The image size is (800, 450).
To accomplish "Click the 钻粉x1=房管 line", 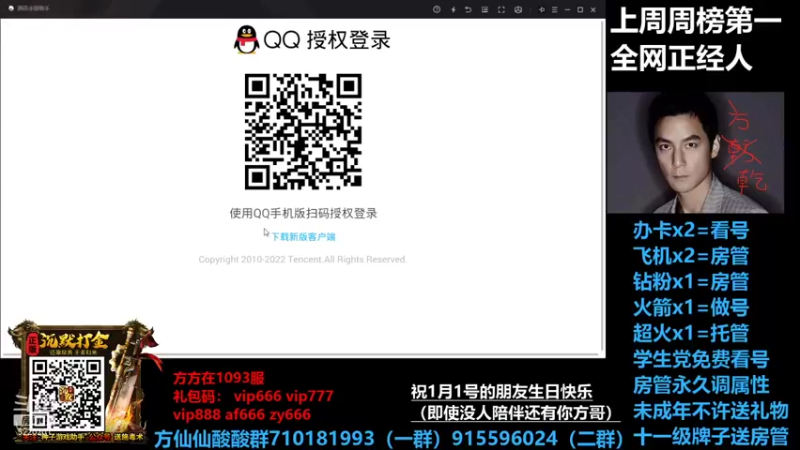I will 691,282.
